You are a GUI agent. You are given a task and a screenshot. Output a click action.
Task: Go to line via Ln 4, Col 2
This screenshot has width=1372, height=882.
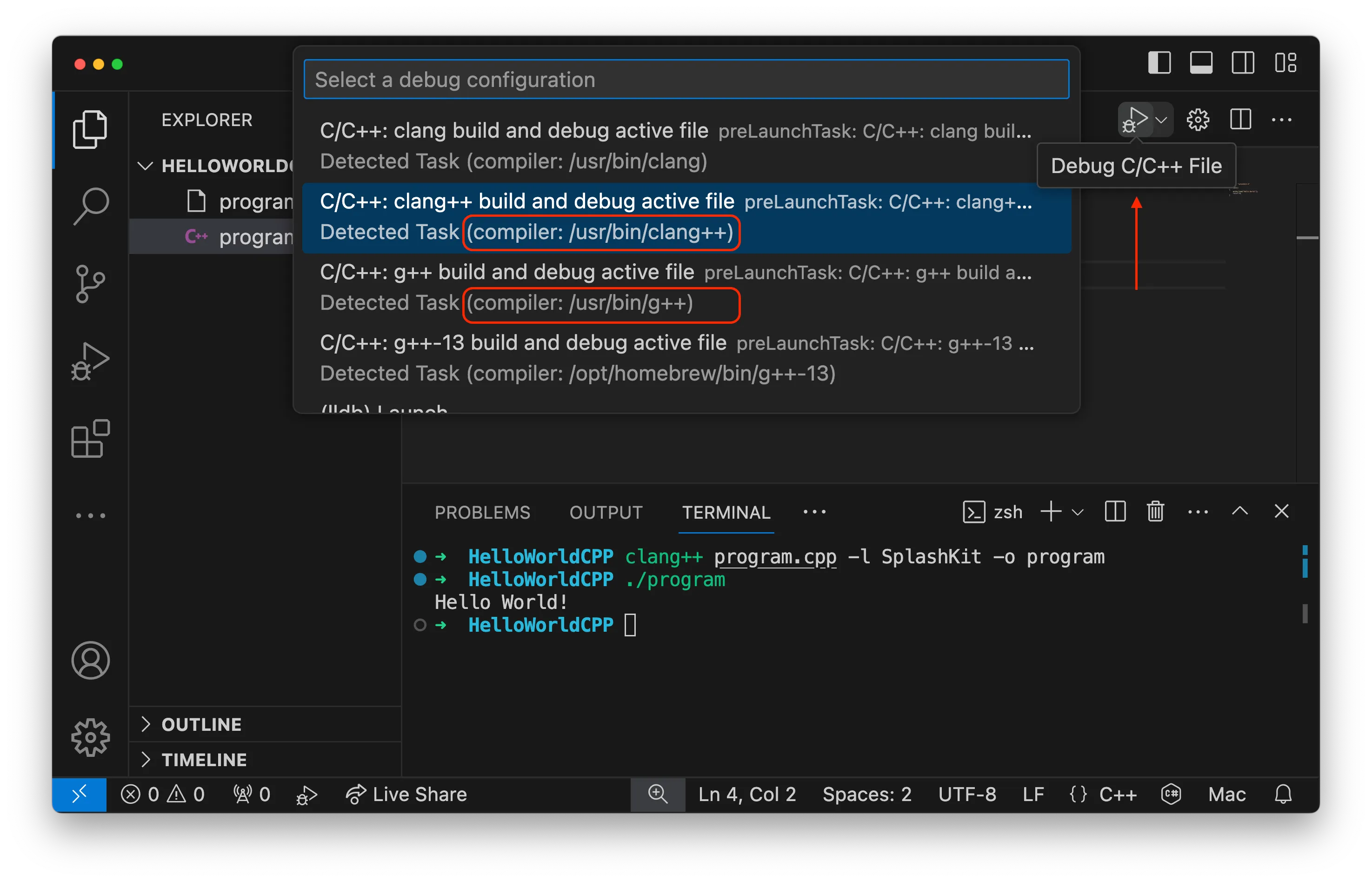(x=747, y=795)
